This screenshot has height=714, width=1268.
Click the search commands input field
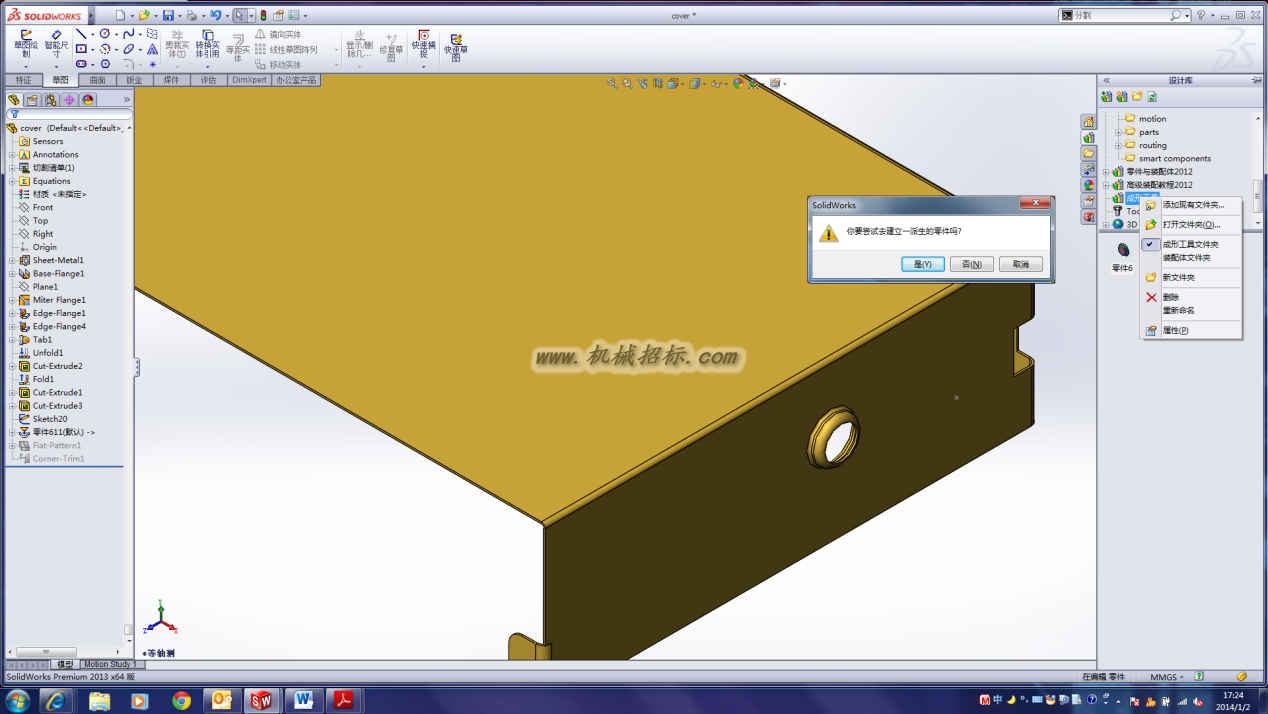1121,15
